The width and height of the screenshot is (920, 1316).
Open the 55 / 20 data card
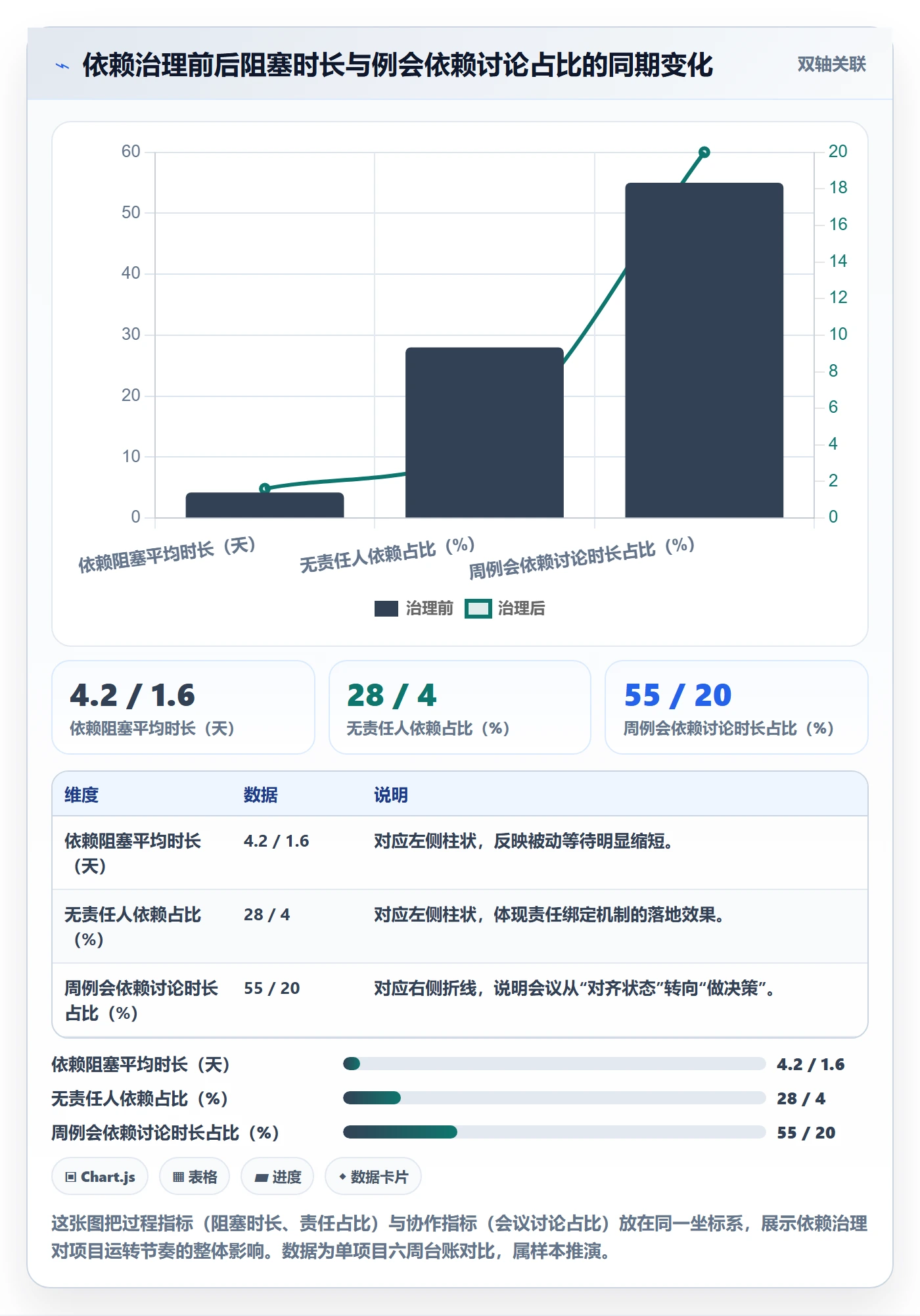(737, 707)
